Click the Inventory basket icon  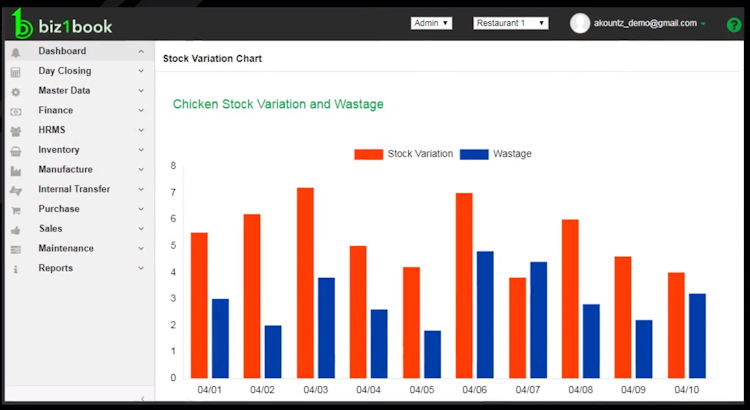[16, 151]
